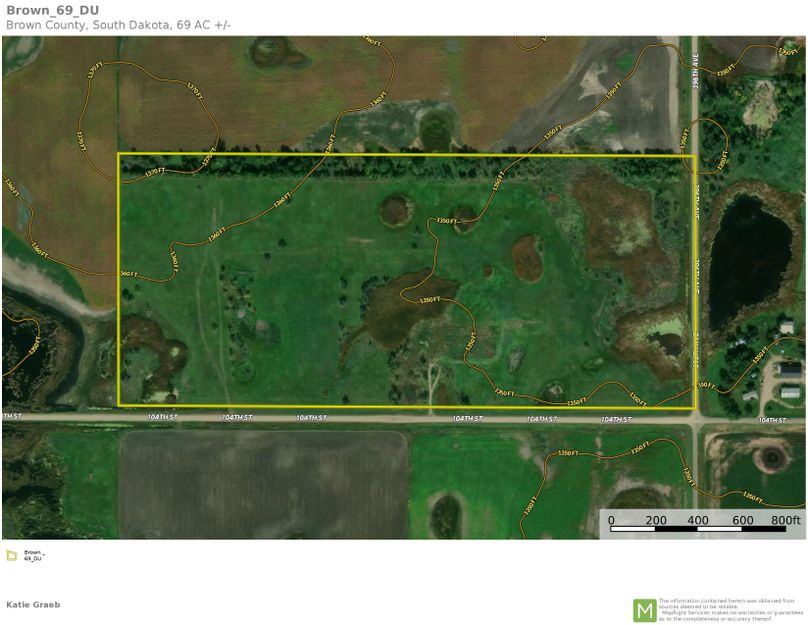Select the 800ft mark on scale bar
This screenshot has height=625, width=808.
pyautogui.click(x=785, y=520)
